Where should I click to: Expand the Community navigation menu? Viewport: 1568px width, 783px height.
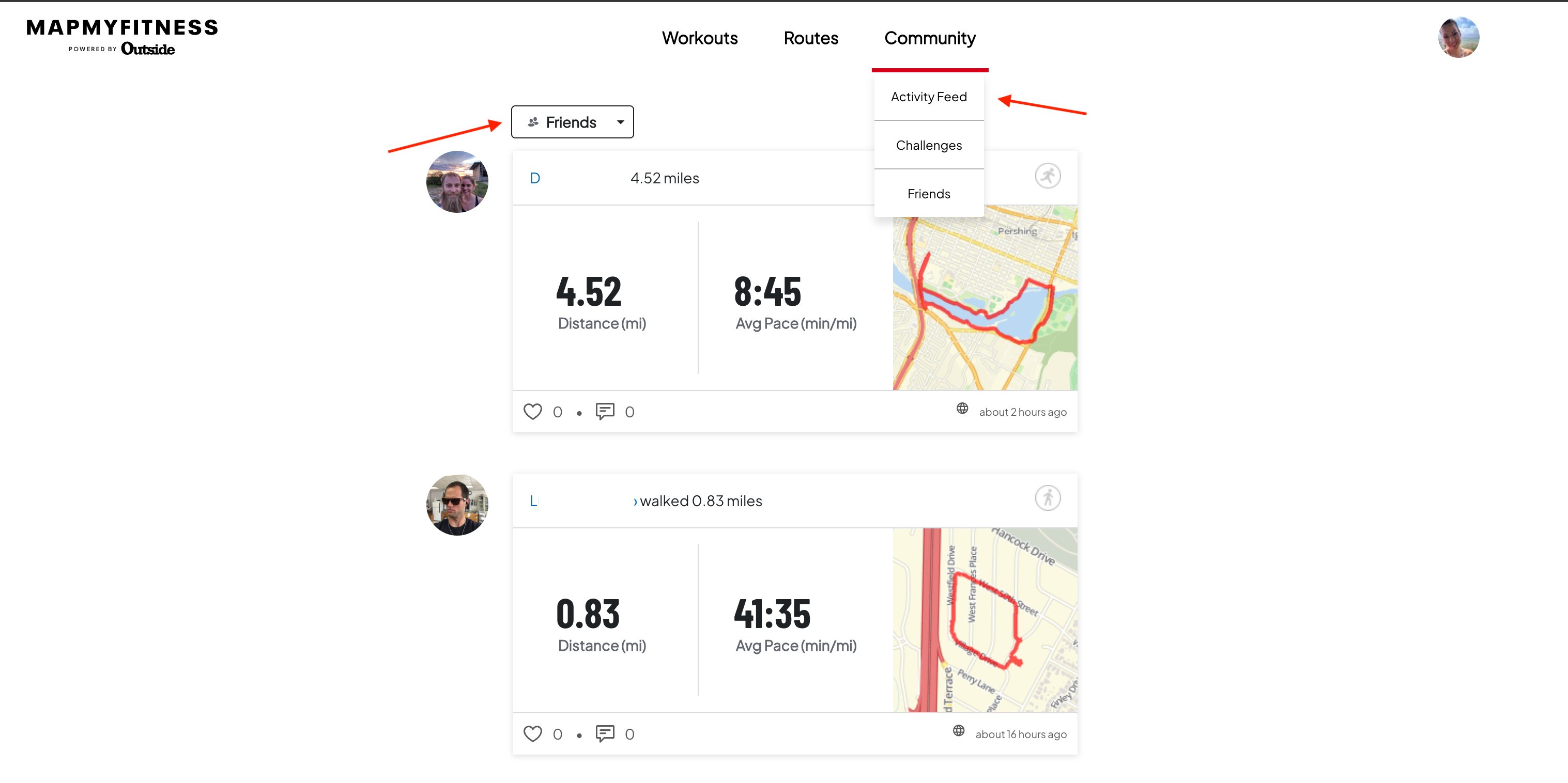(929, 38)
